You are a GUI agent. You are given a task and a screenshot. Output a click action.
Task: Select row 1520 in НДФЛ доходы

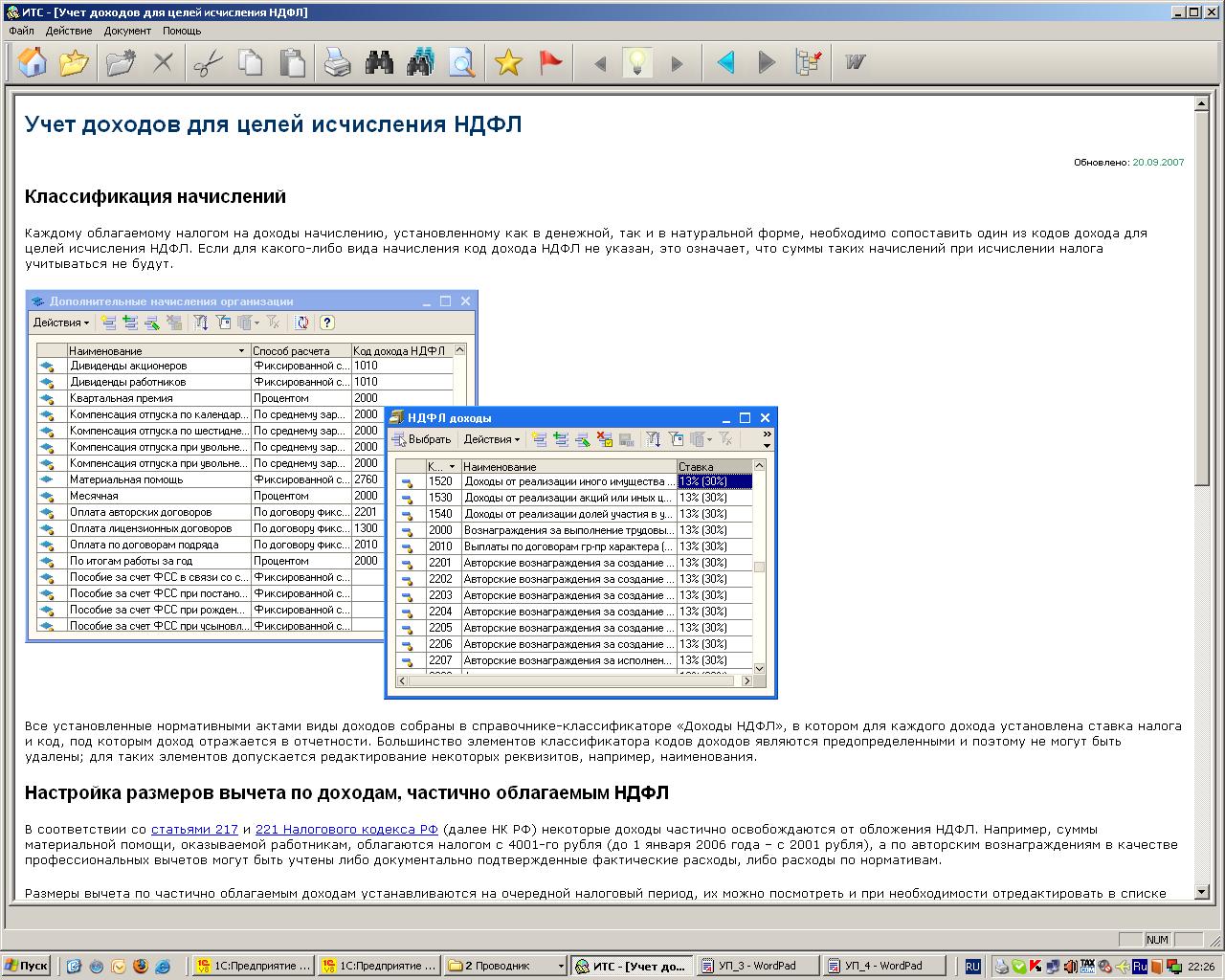pyautogui.click(x=575, y=481)
